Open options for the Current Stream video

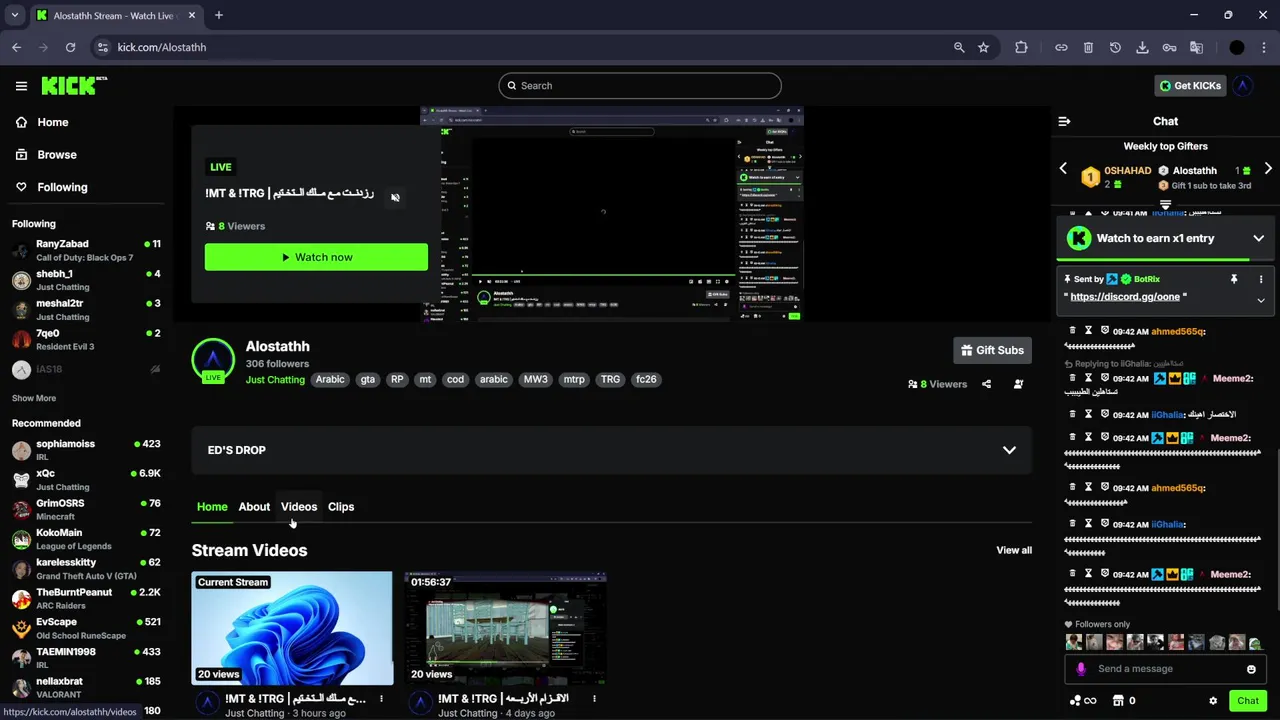coord(381,699)
